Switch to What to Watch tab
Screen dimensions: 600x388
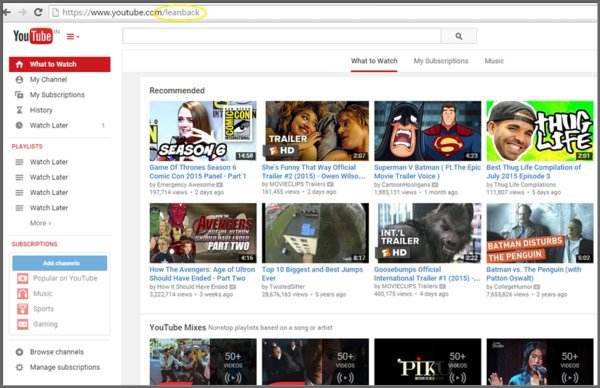(x=374, y=61)
